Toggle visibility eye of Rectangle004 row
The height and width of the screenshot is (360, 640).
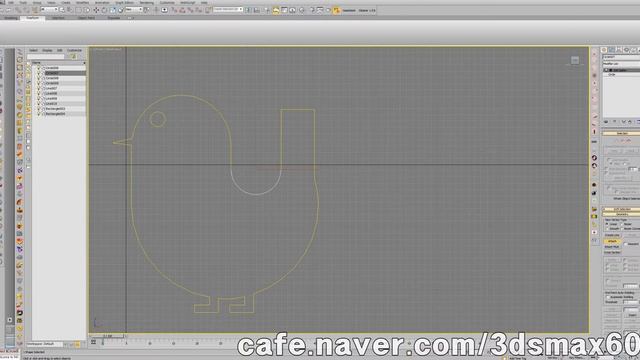38,114
